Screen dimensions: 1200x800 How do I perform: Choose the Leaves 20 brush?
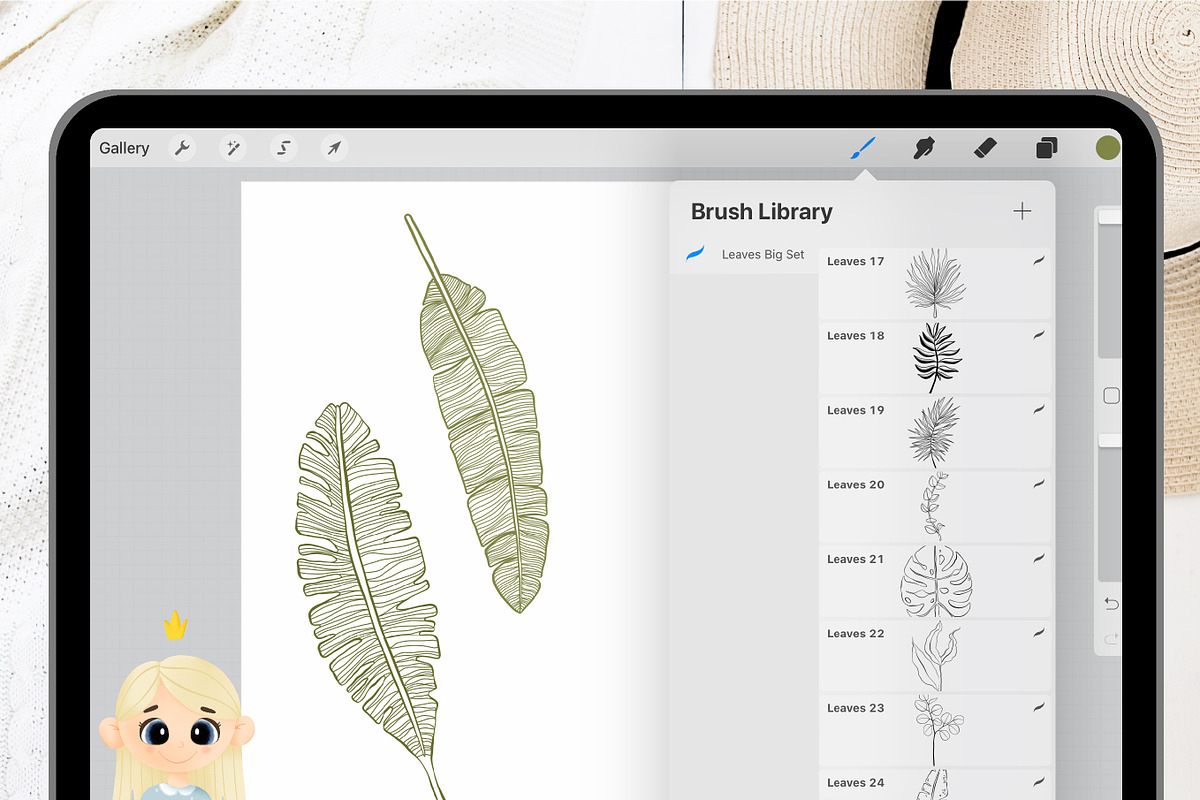pos(935,507)
